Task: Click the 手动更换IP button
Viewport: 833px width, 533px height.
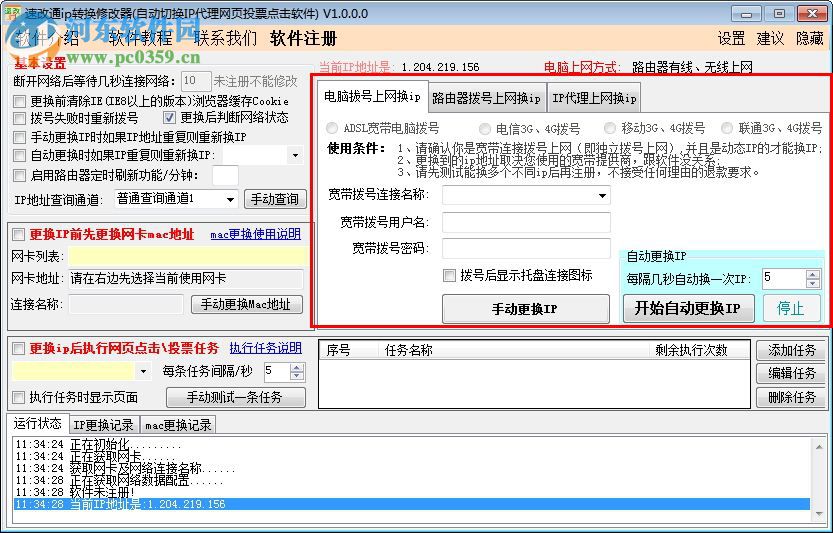Action: click(x=525, y=309)
